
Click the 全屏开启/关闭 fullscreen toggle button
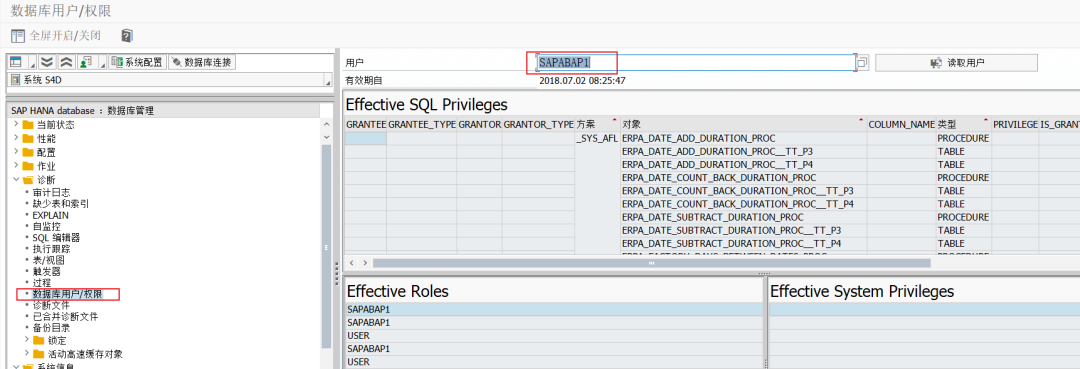tap(56, 35)
